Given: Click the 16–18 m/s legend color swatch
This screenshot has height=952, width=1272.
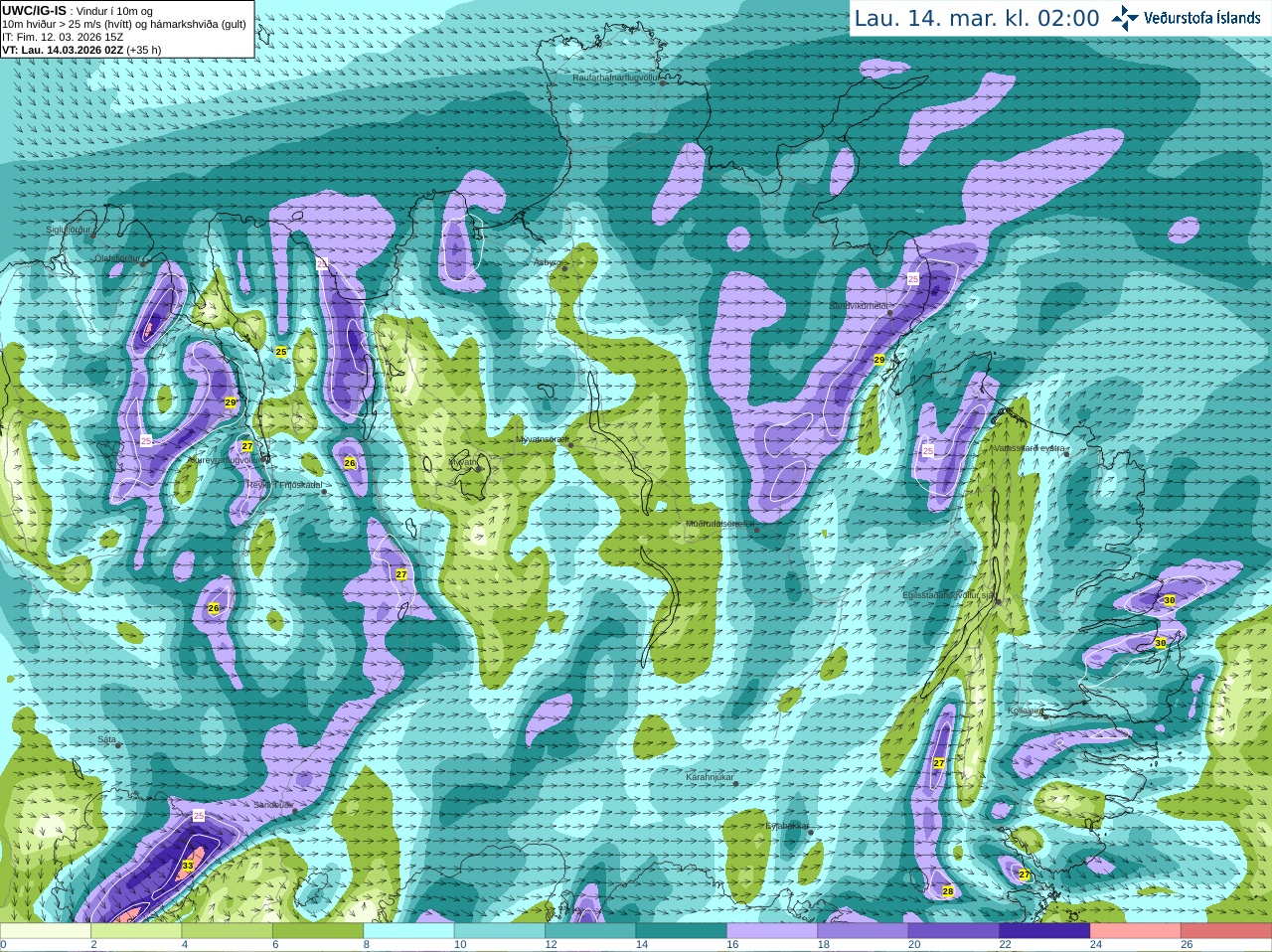Looking at the screenshot, I should click(772, 931).
